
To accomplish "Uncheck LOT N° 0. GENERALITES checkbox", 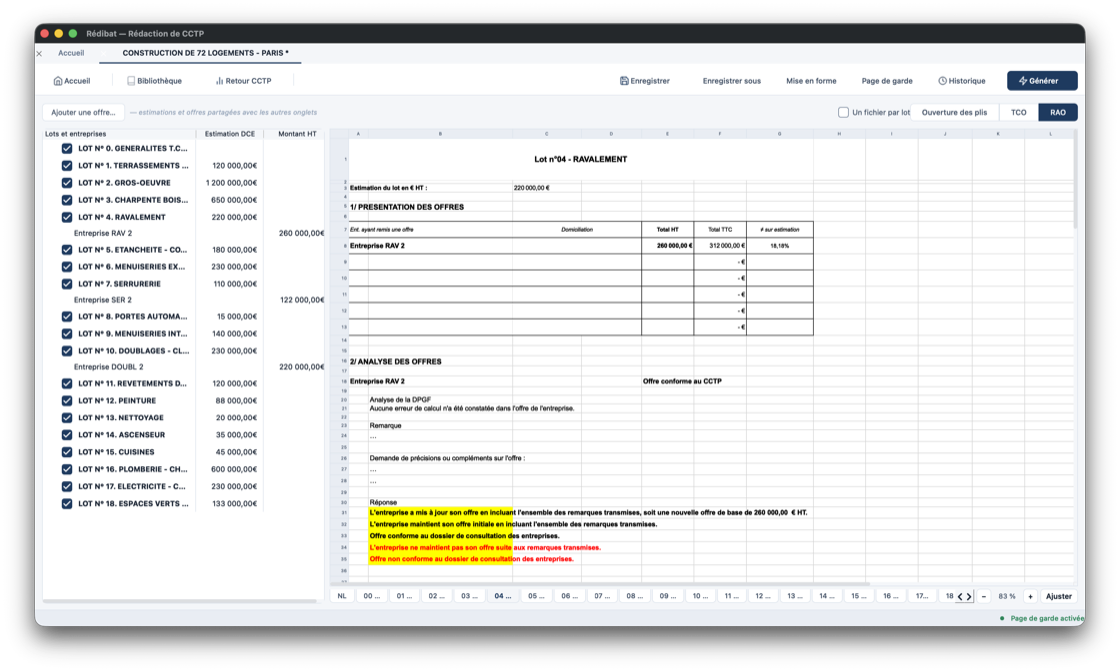I will (67, 149).
